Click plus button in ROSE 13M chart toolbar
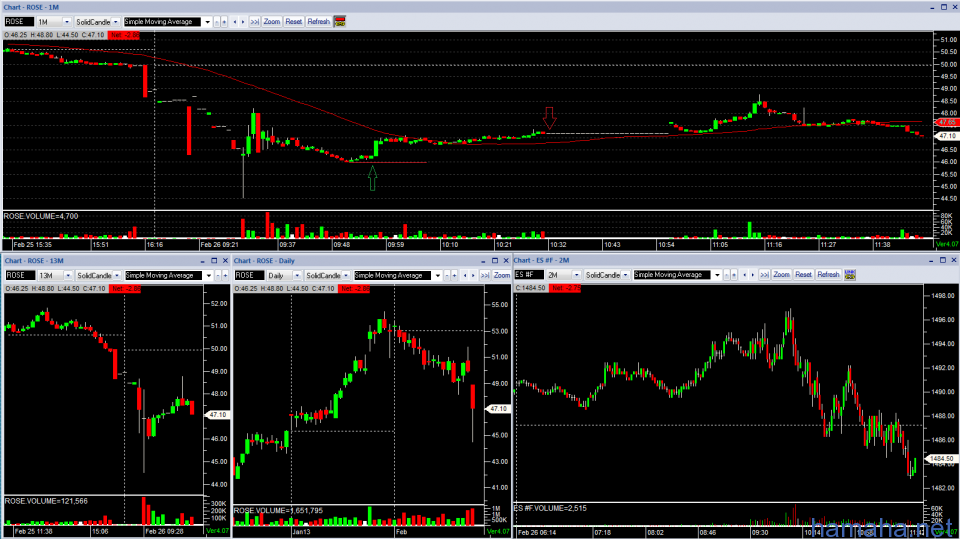Image resolution: width=960 pixels, height=539 pixels. 225,276
